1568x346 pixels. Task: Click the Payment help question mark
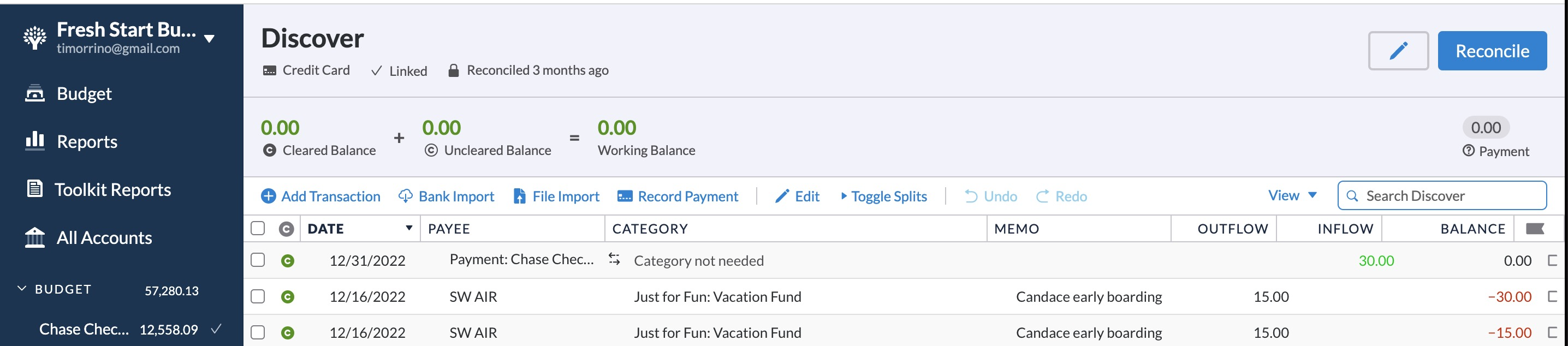(x=1469, y=151)
